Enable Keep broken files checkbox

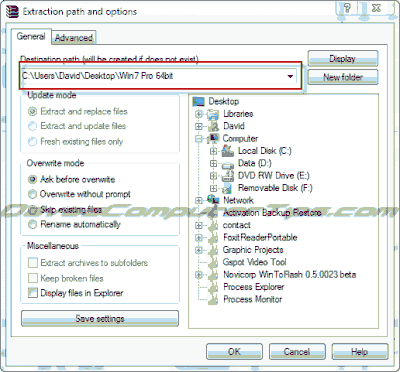pos(33,278)
